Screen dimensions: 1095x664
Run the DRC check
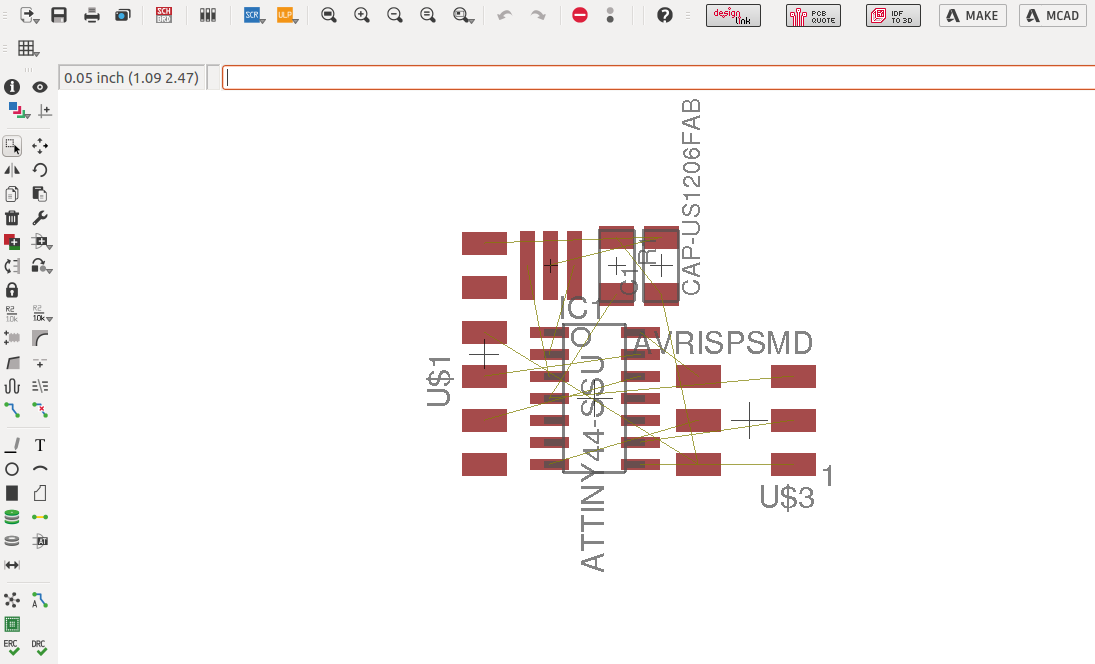(x=40, y=647)
